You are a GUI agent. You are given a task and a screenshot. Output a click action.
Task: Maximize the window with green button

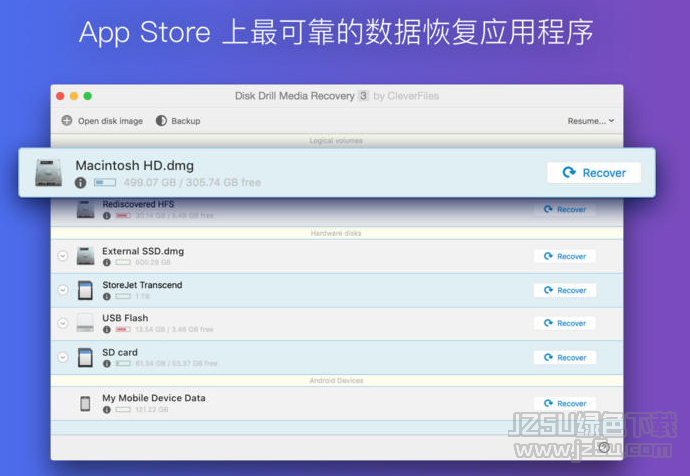(88, 96)
